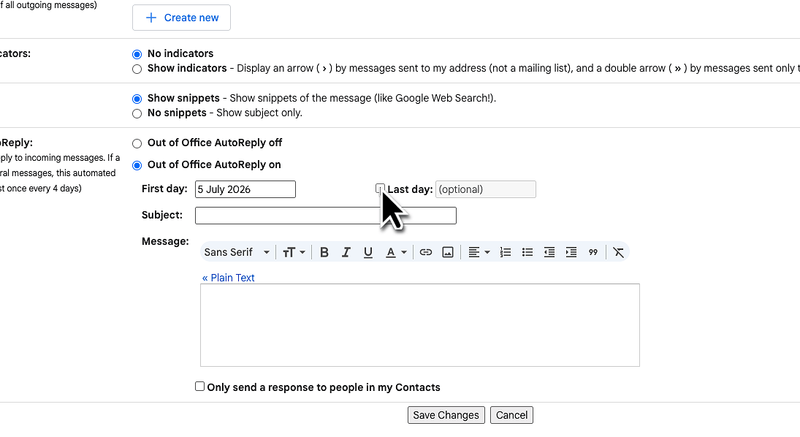This screenshot has height=437, width=800.
Task: Decrease the indent of message text
Action: (549, 252)
